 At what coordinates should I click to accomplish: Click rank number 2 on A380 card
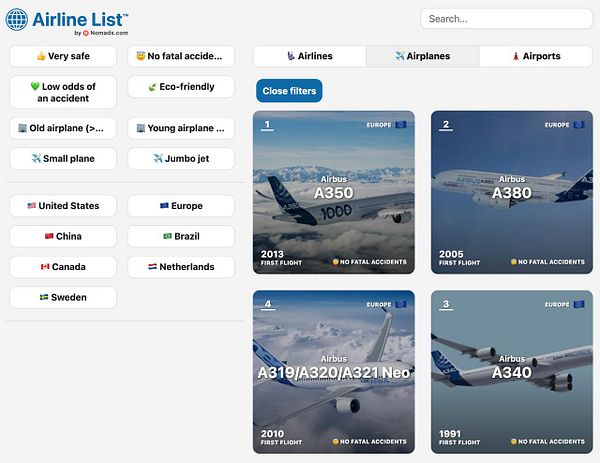(446, 125)
